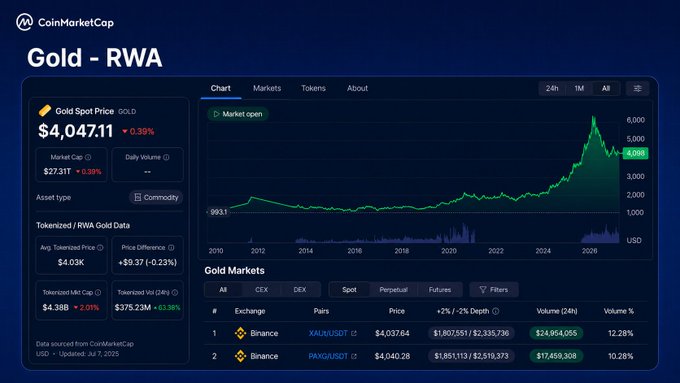Sort by Volume % column header
680x383 pixels.
point(619,311)
